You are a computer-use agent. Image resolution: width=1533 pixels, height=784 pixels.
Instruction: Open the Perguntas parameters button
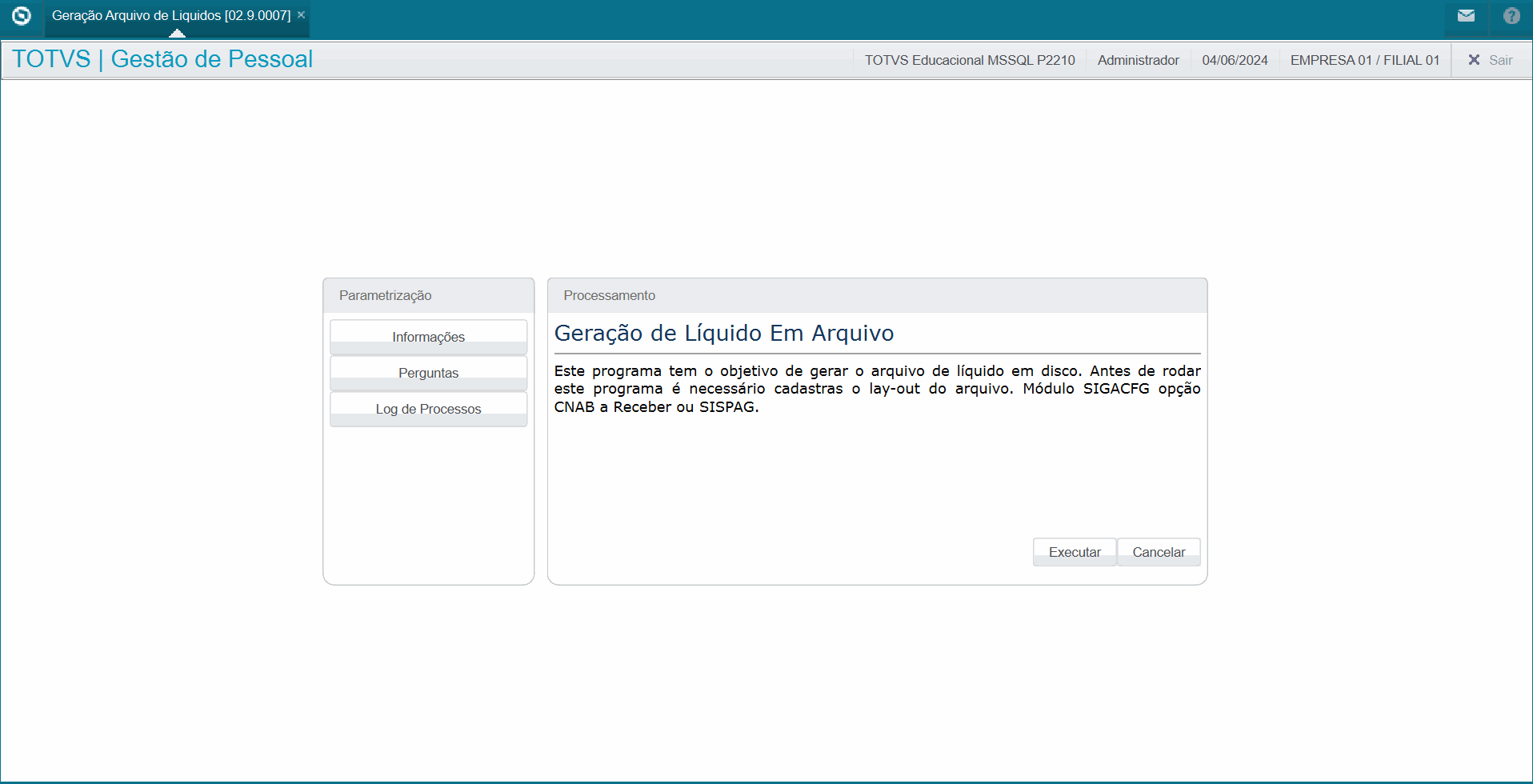pyautogui.click(x=428, y=373)
